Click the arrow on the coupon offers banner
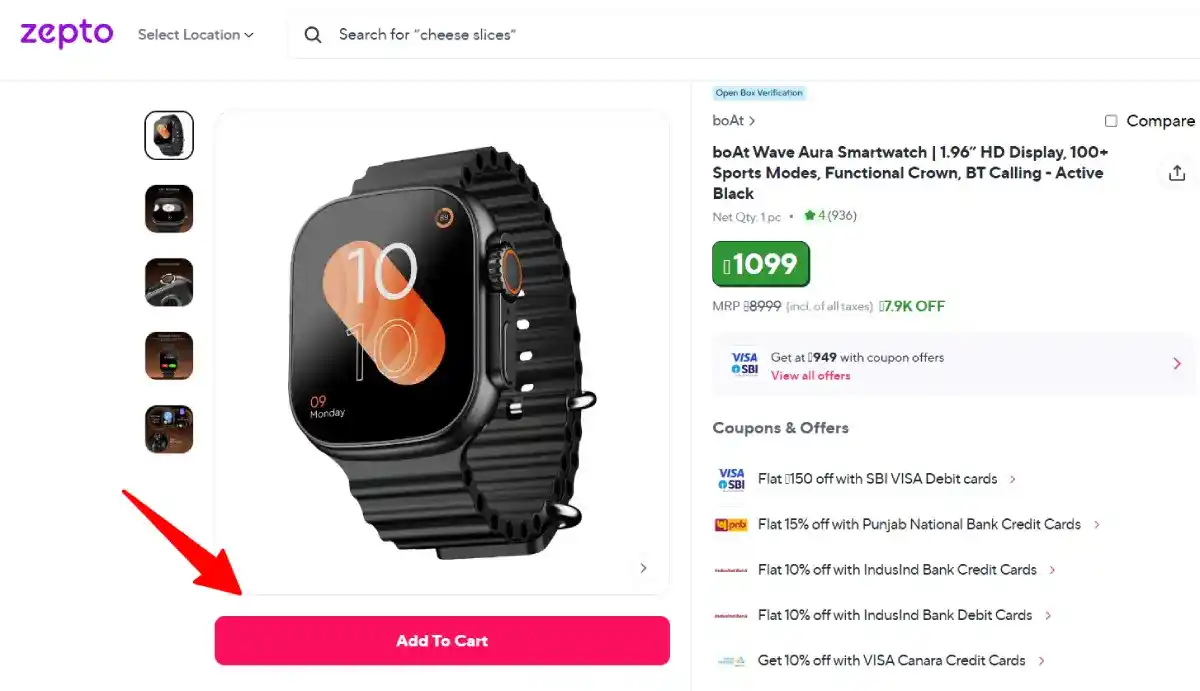The width and height of the screenshot is (1200, 691). (x=1178, y=363)
